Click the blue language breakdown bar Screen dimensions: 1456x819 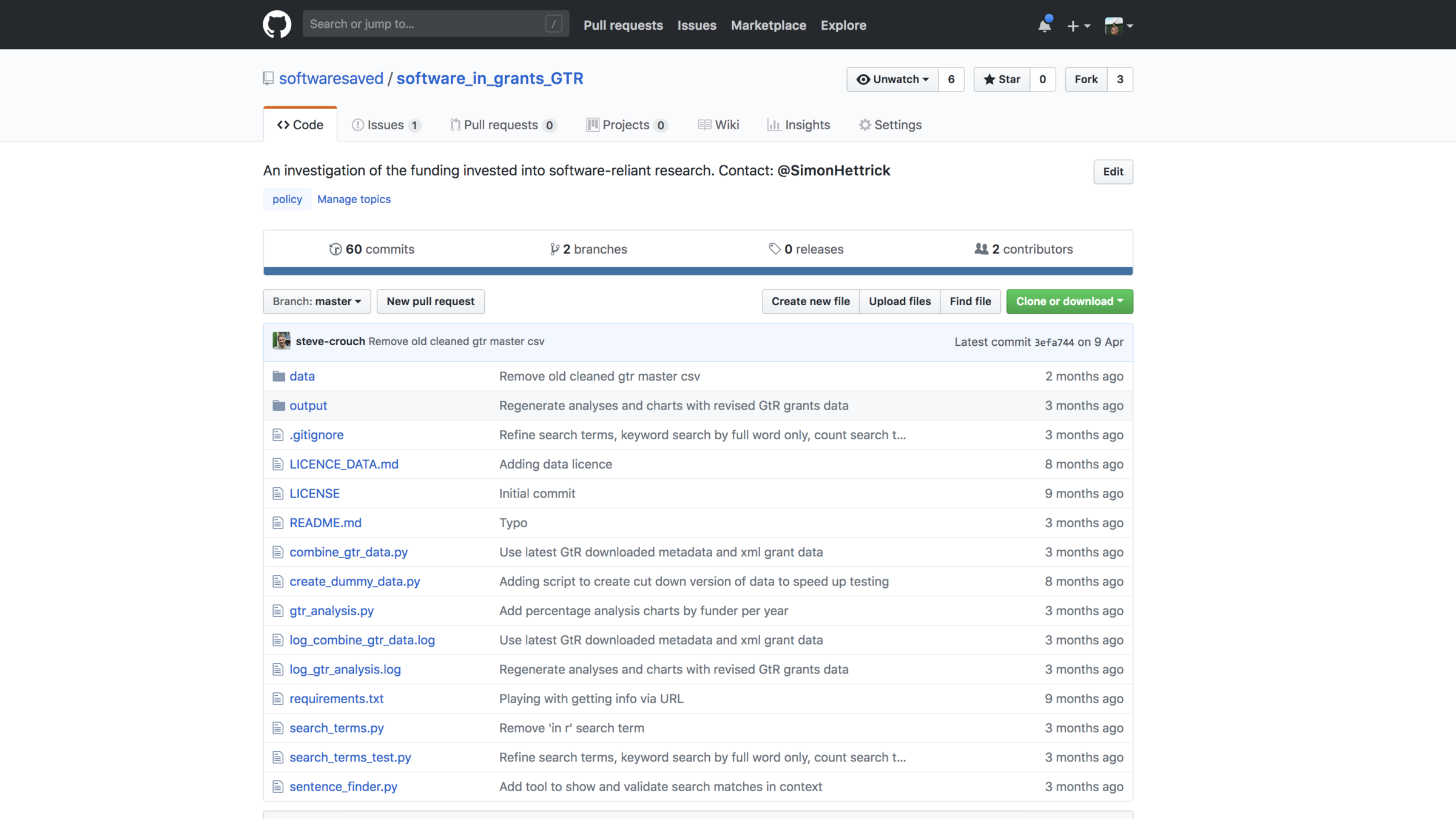[698, 271]
